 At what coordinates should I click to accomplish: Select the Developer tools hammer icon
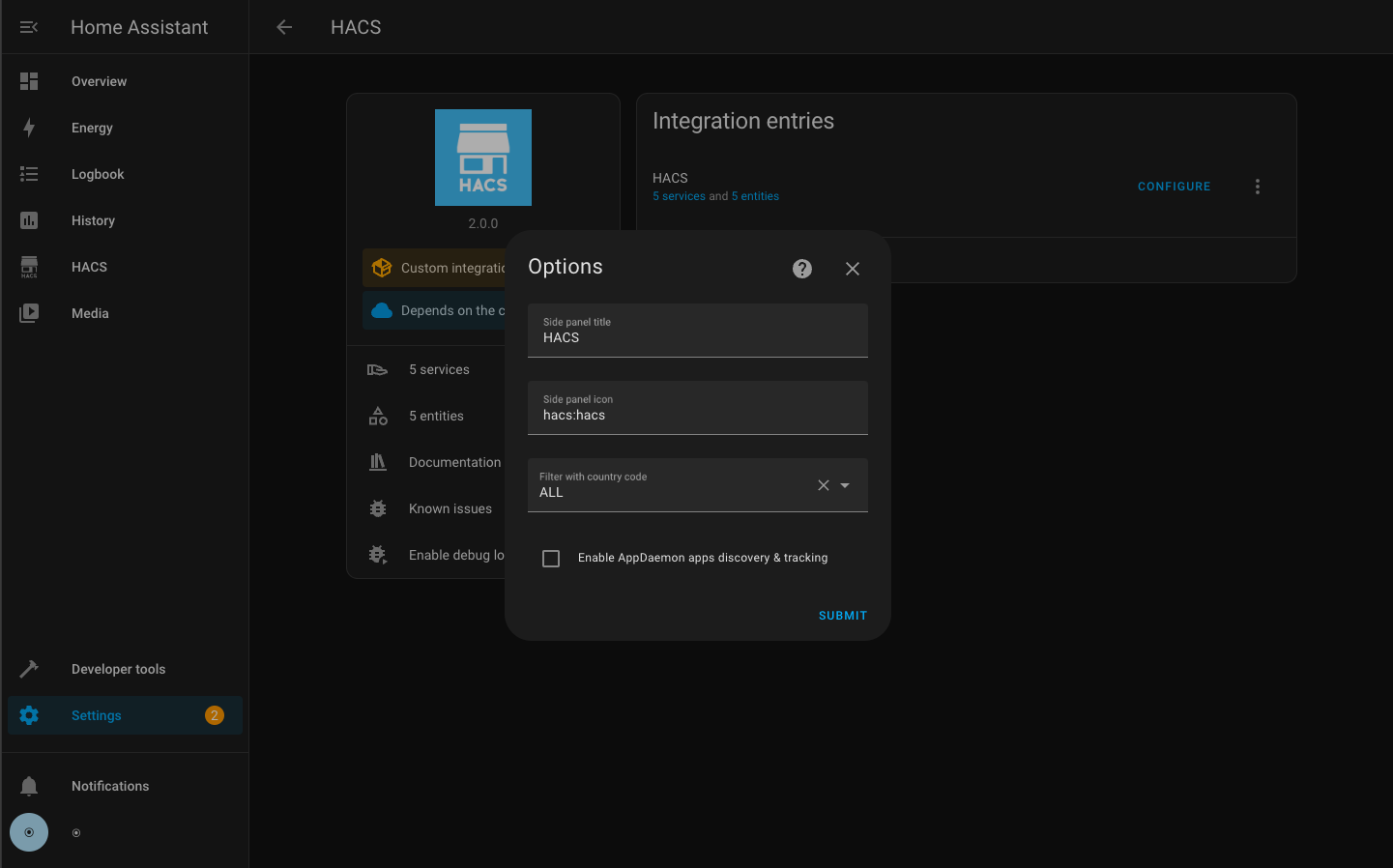pos(29,668)
